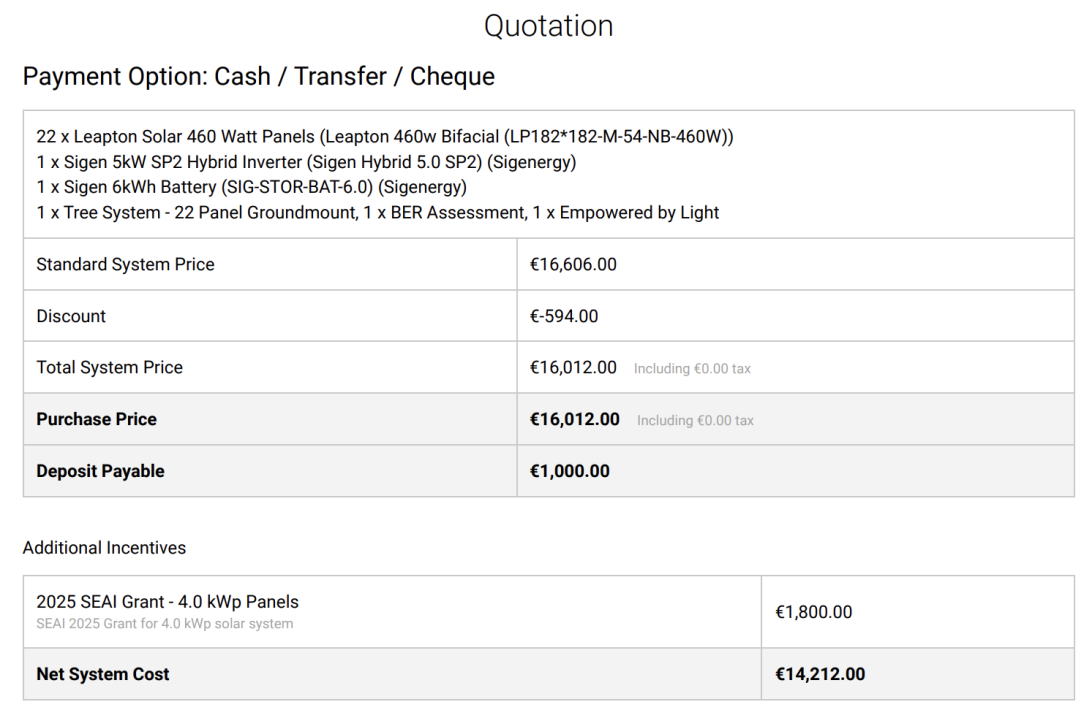Select the €1,000.00 deposit amount
The height and width of the screenshot is (710, 1084).
click(x=569, y=471)
